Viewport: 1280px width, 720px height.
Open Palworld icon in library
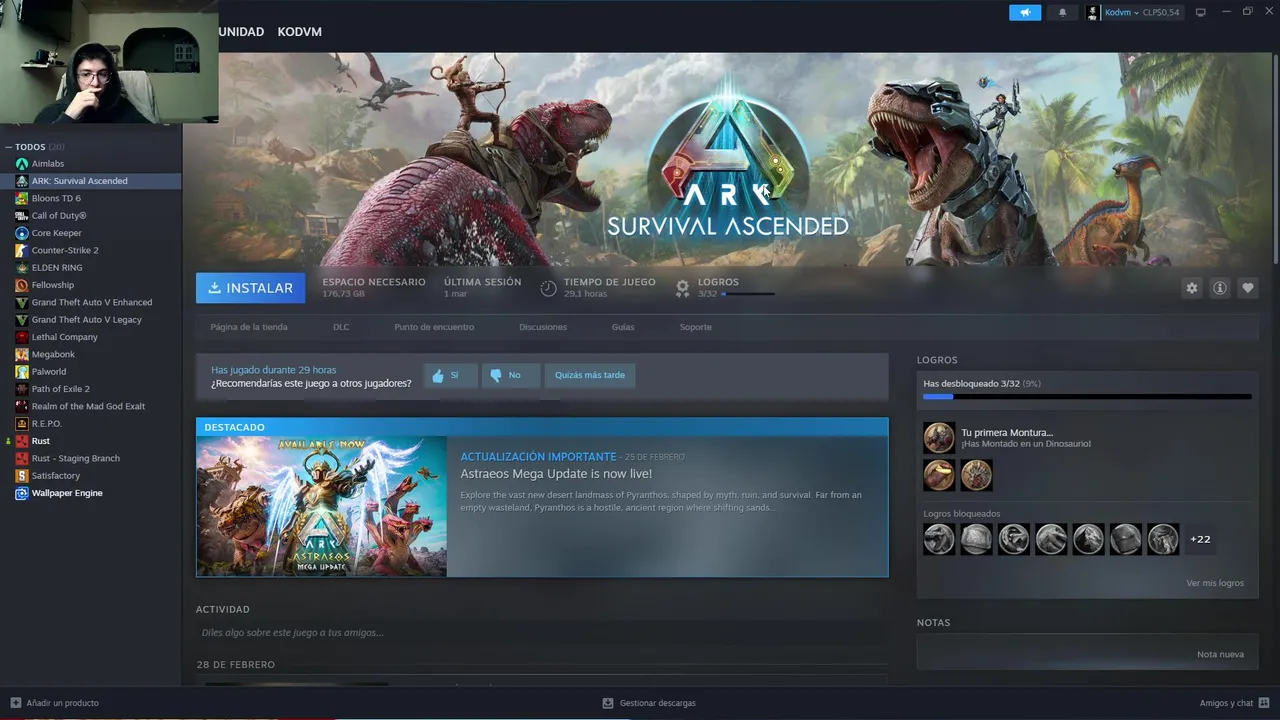tap(22, 372)
